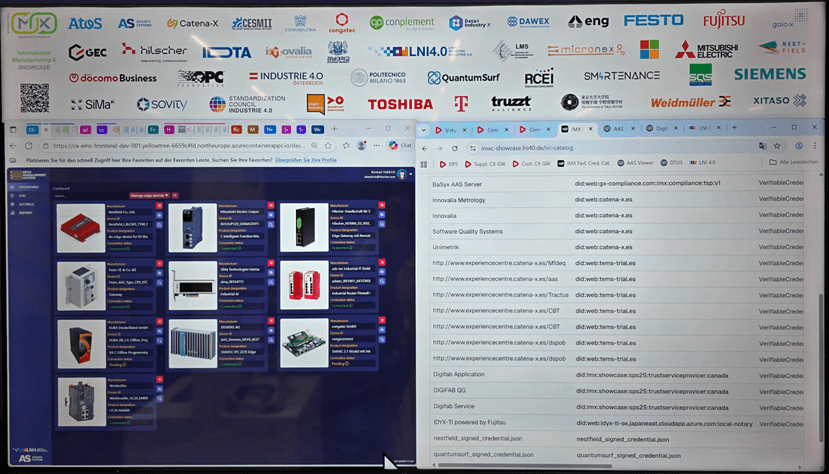Open Edge settings and more ellipsis menu
Viewport: 829px width, 474px height.
[376, 145]
